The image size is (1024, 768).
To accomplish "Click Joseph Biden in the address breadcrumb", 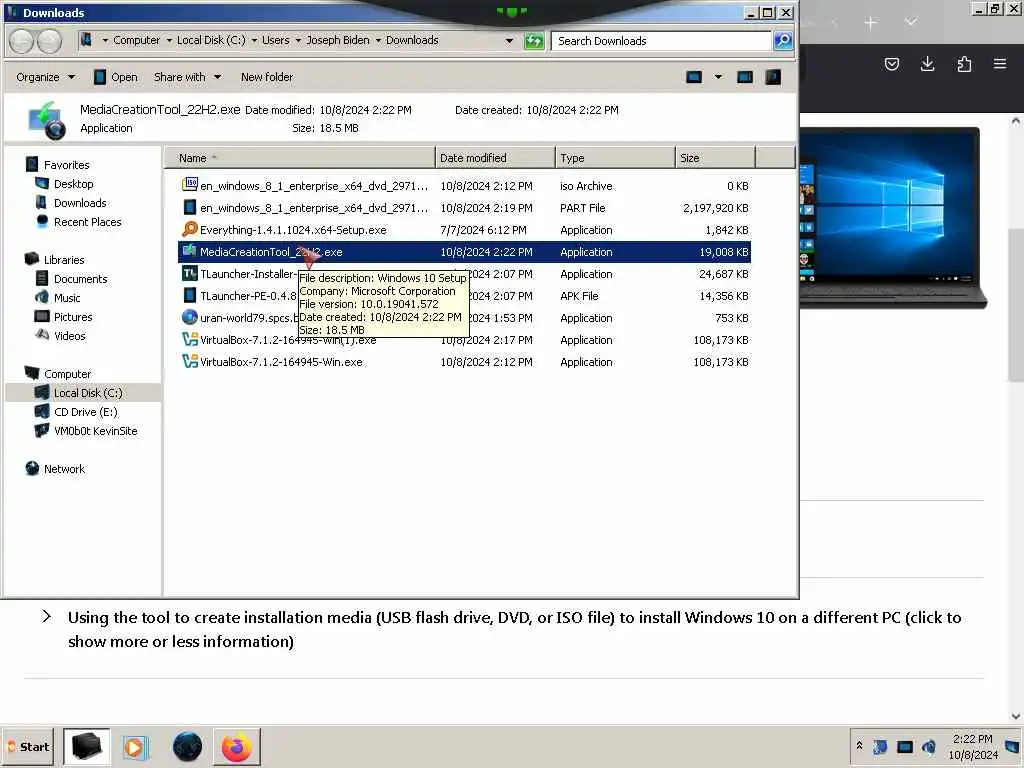I will 338,40.
